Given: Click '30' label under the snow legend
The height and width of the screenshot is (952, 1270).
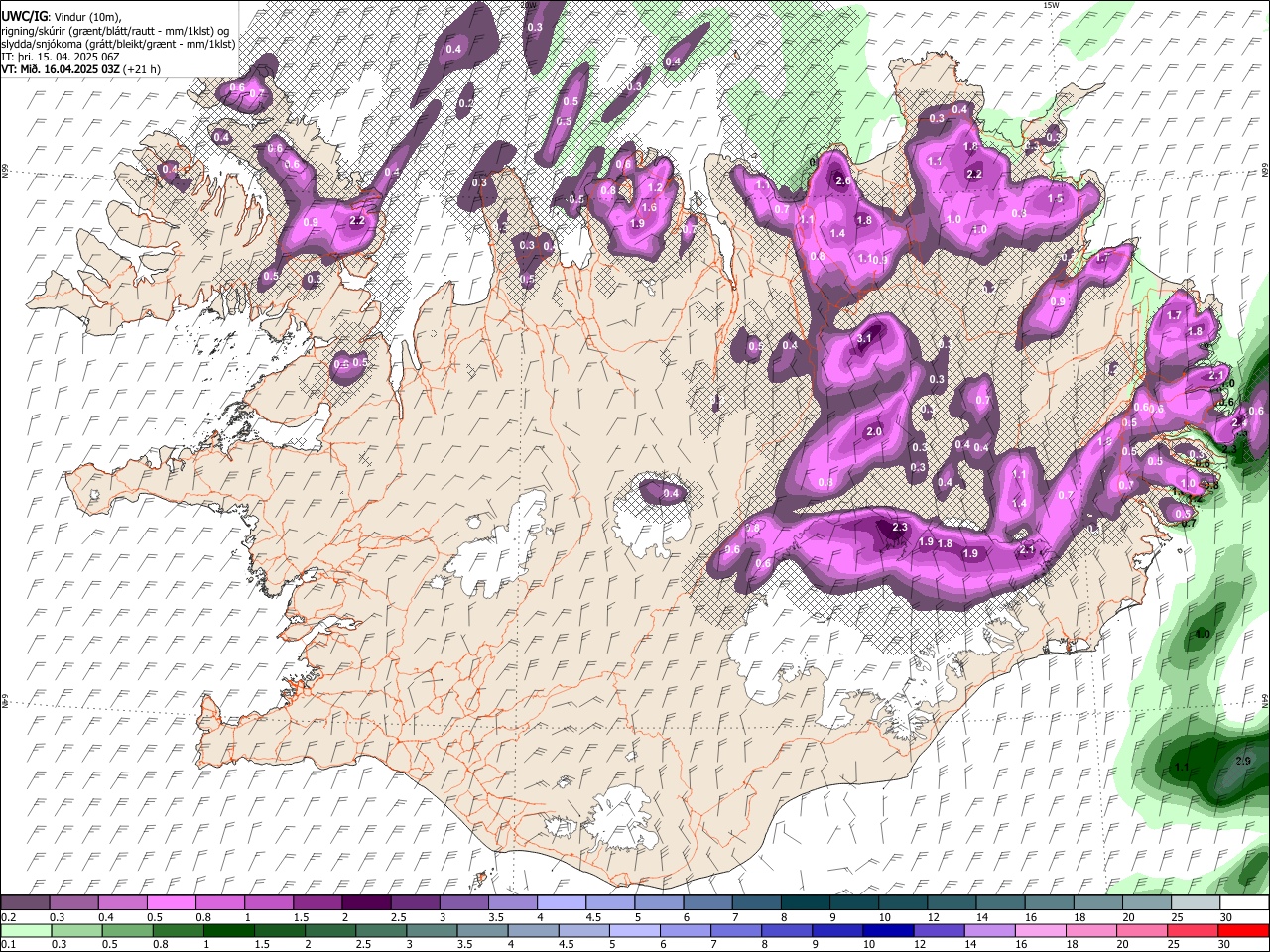Looking at the screenshot, I should 1225,917.
